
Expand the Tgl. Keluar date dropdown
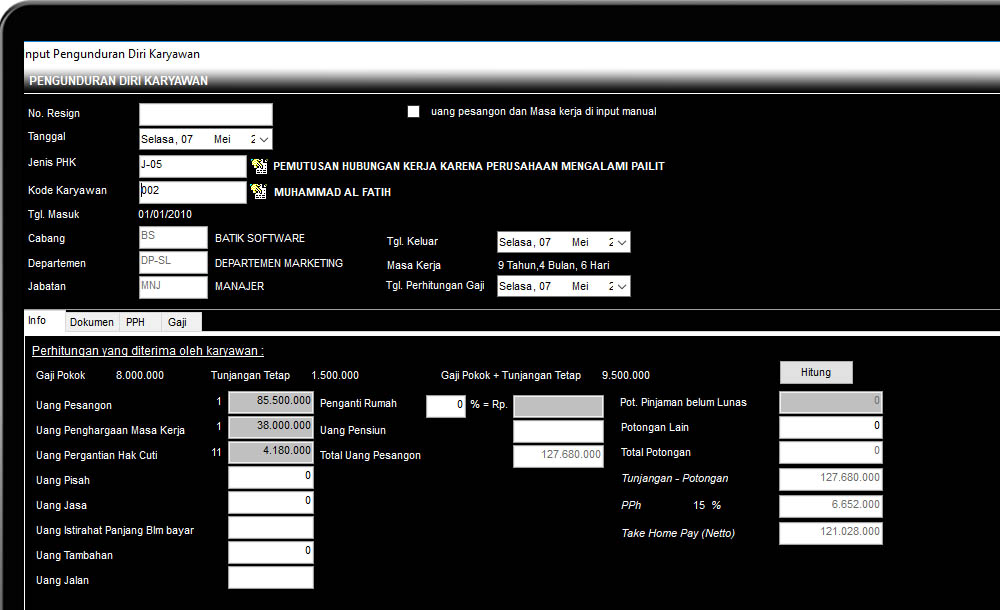(622, 242)
